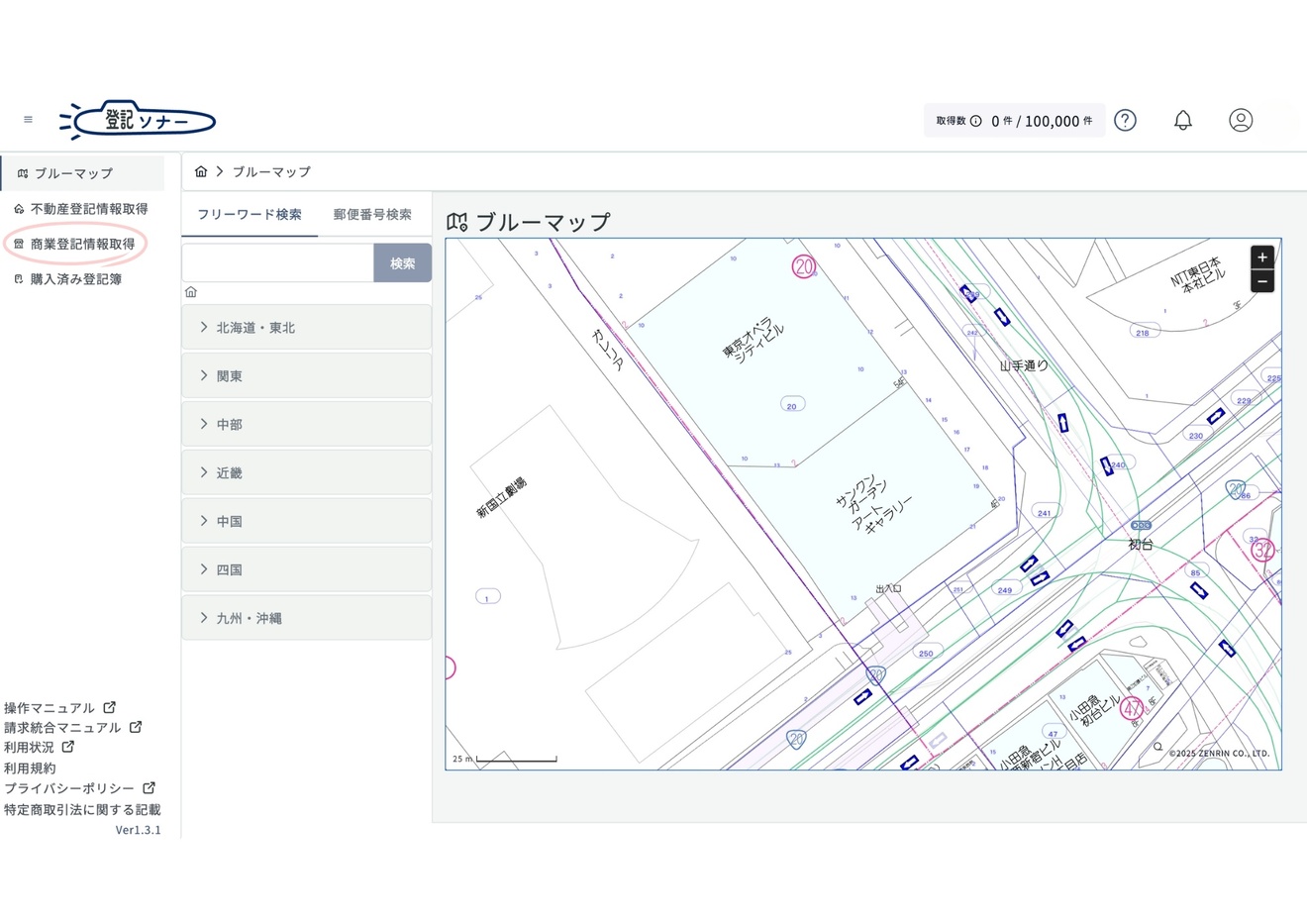This screenshot has height=924, width=1307.
Task: Click ブルーマップ breadcrumb text
Action: (271, 171)
